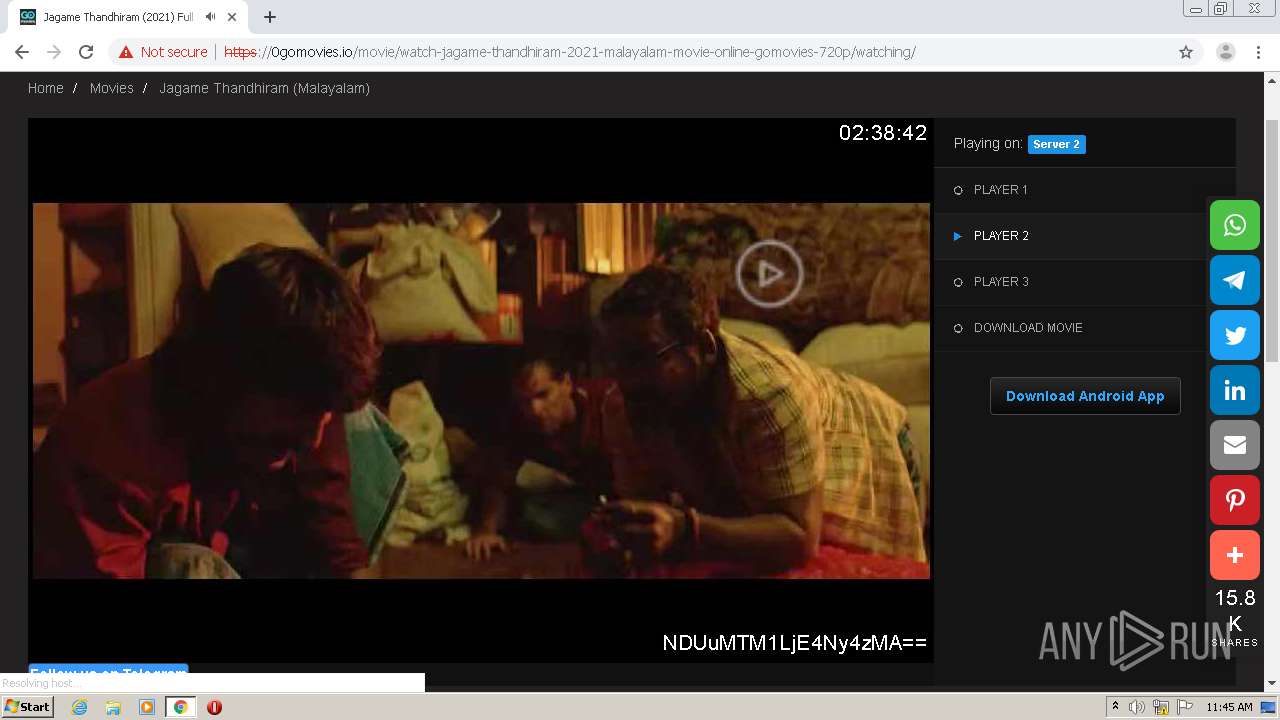Switch to the Chrome taskbar button
The width and height of the screenshot is (1280, 720).
[180, 707]
